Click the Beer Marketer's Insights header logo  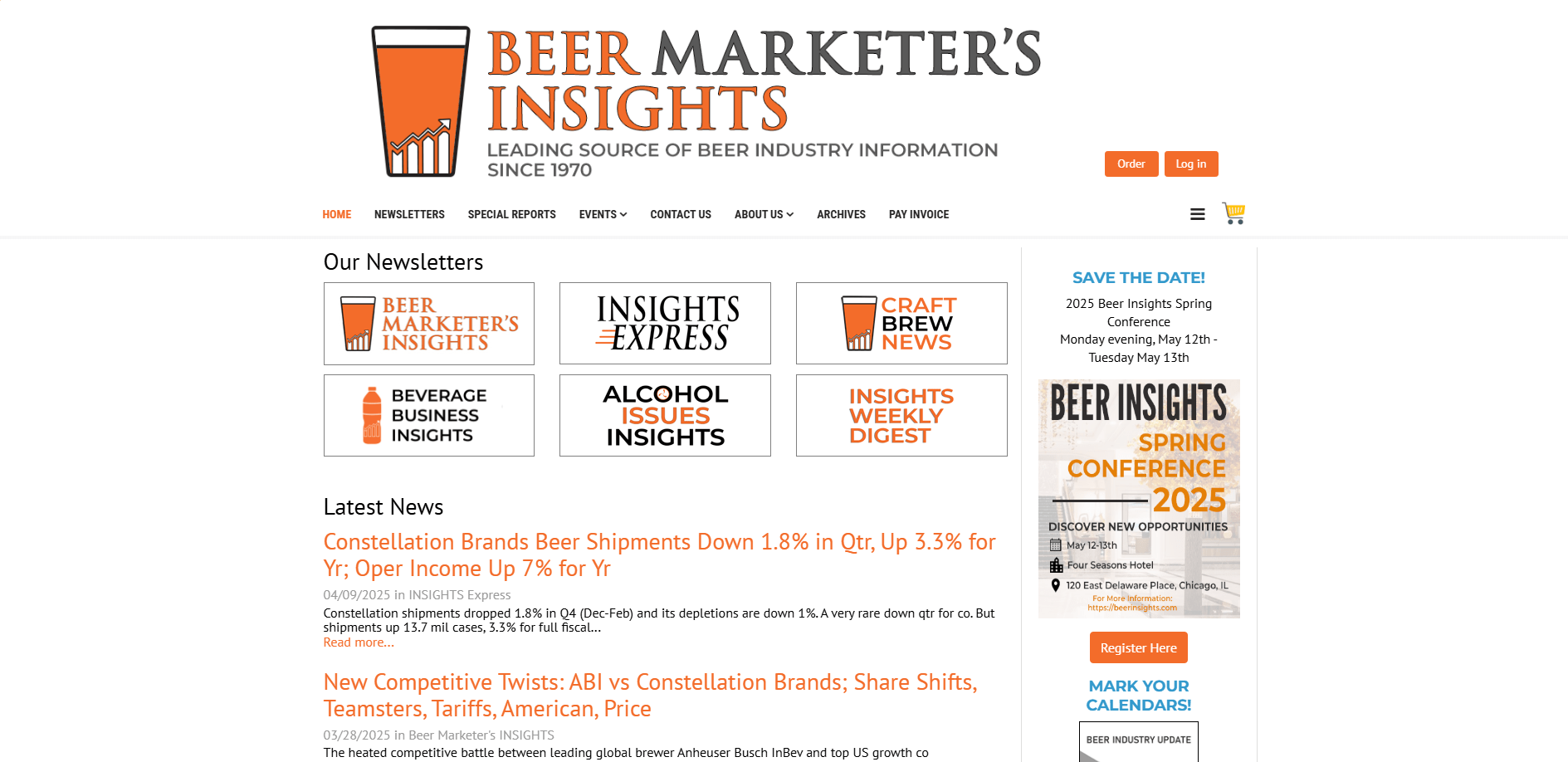click(x=706, y=101)
